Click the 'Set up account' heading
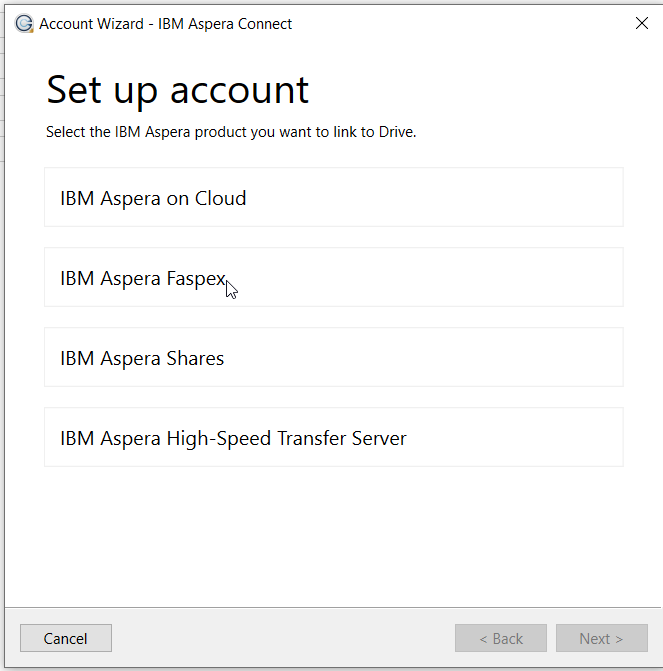Viewport: 663px width, 671px height. [178, 90]
